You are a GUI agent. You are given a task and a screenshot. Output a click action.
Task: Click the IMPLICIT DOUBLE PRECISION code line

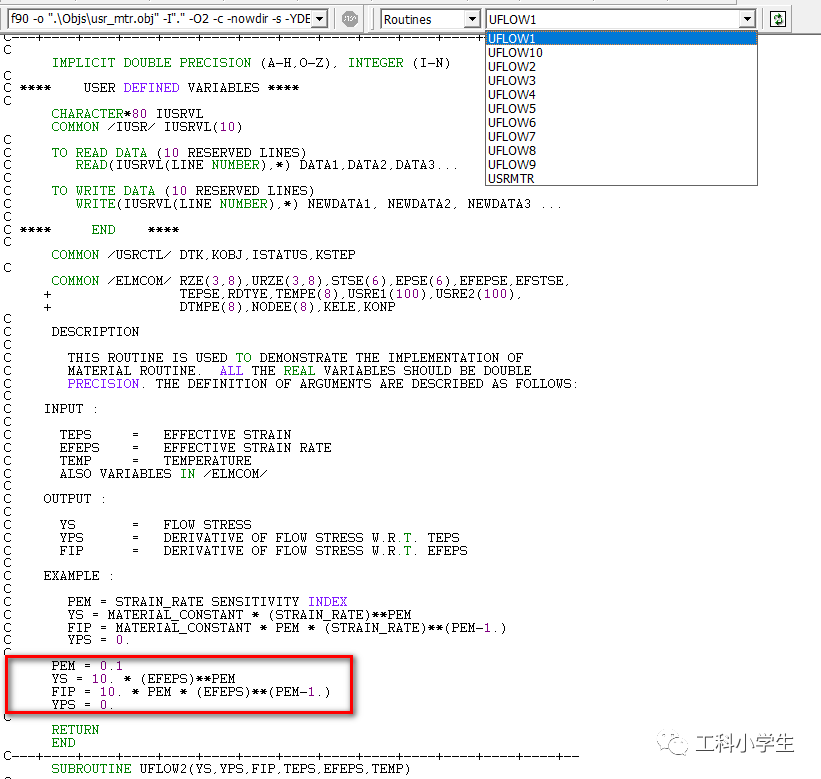pos(251,63)
